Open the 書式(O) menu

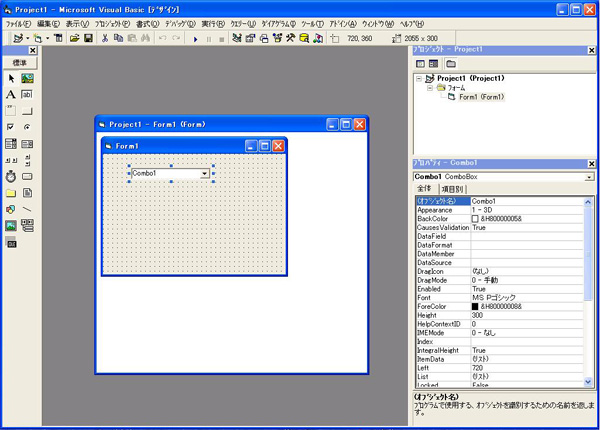point(148,24)
